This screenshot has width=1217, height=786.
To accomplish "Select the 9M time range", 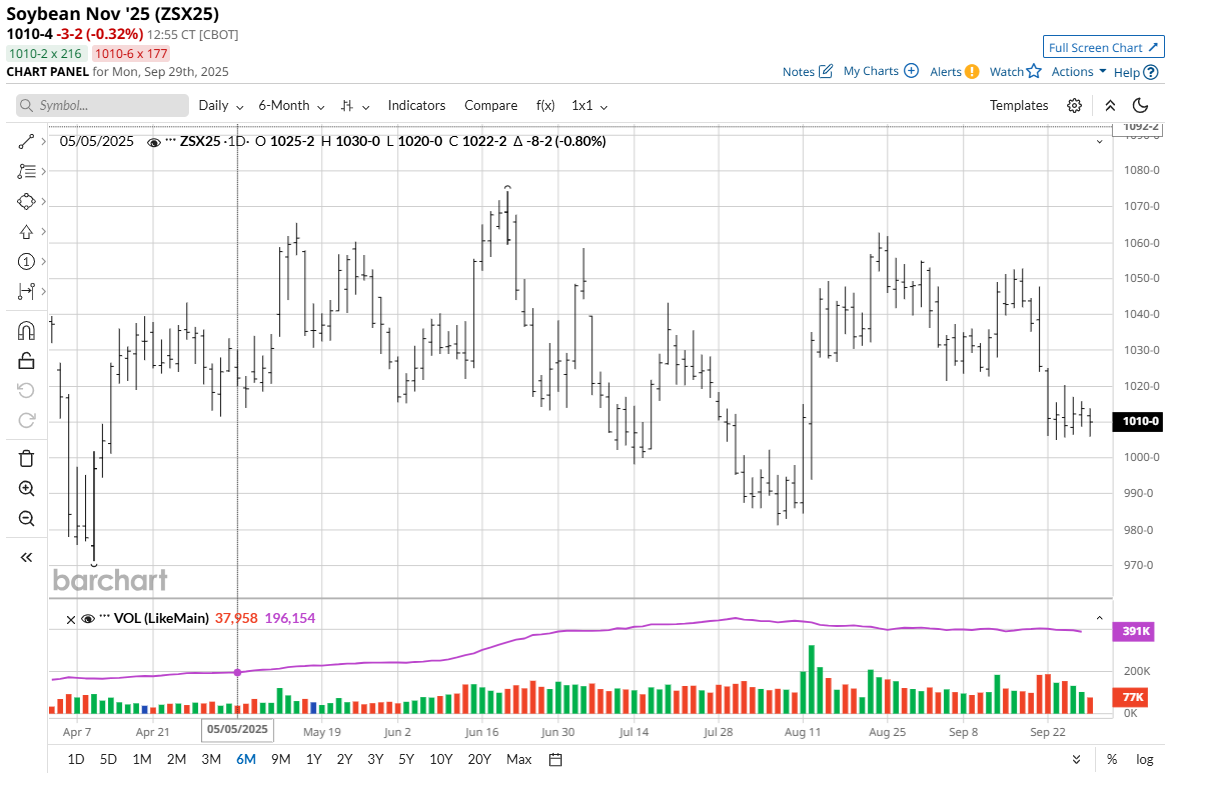I will (280, 759).
